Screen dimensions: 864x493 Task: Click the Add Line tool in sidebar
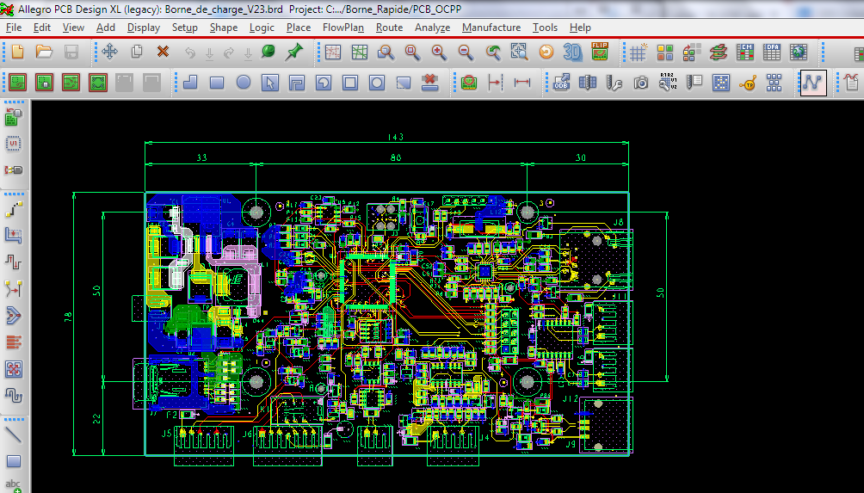(14, 435)
